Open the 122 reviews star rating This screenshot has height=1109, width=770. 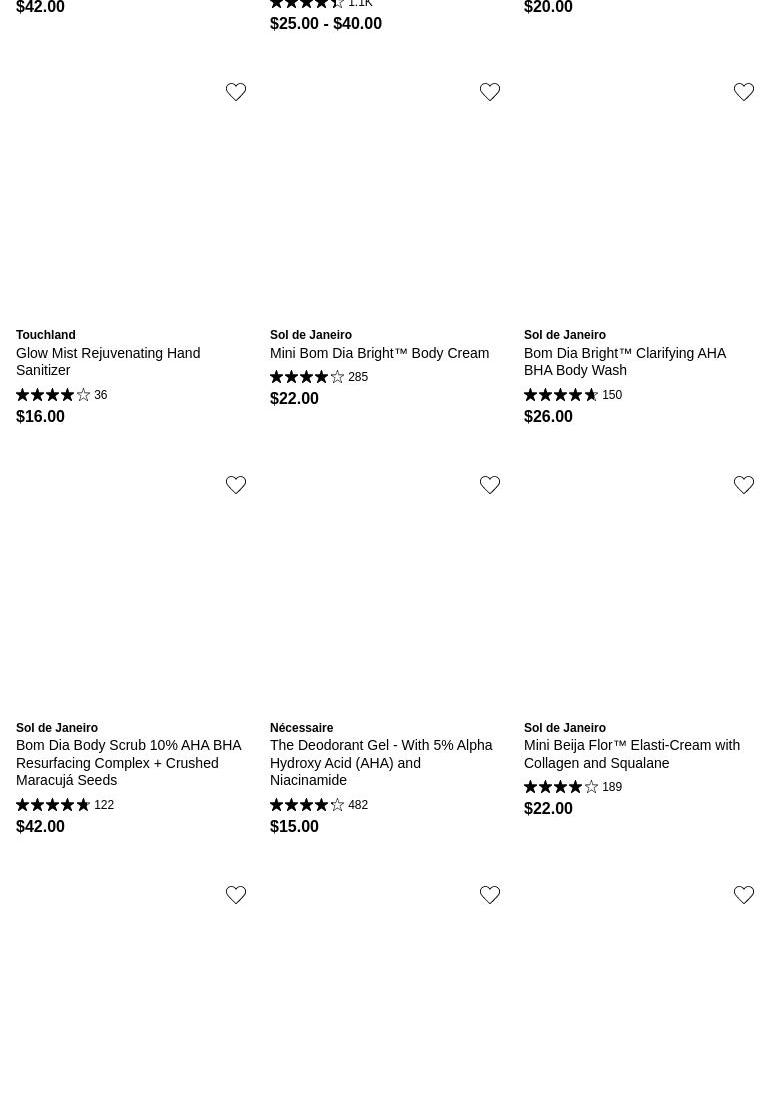(64, 805)
